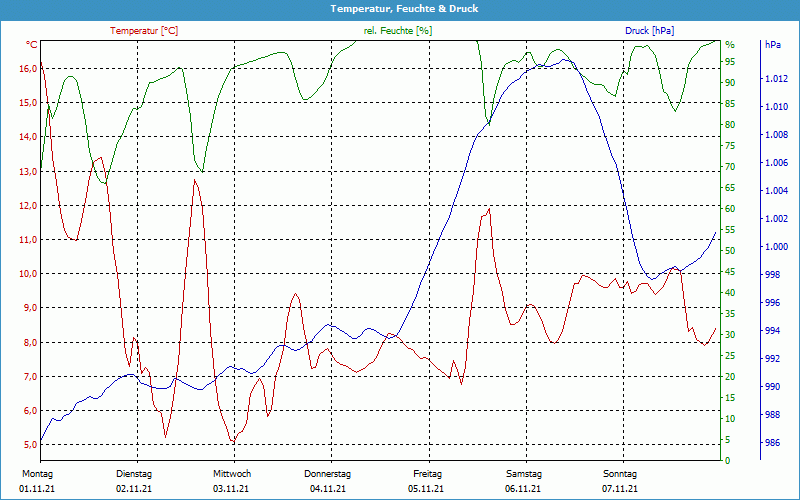
Task: Click the 11,0 temperature axis value
Action: 28,240
